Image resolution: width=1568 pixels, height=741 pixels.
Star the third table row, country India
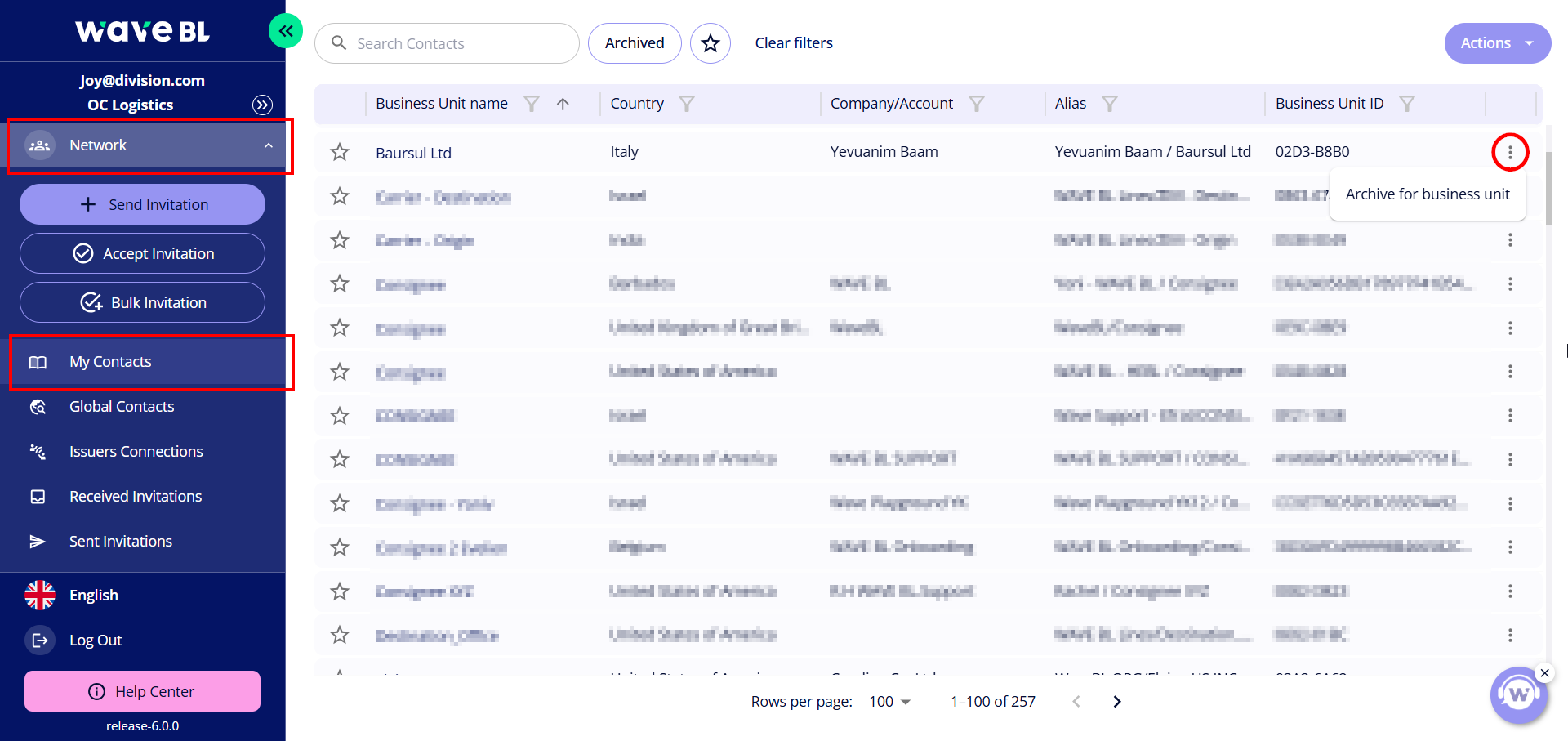click(x=340, y=240)
